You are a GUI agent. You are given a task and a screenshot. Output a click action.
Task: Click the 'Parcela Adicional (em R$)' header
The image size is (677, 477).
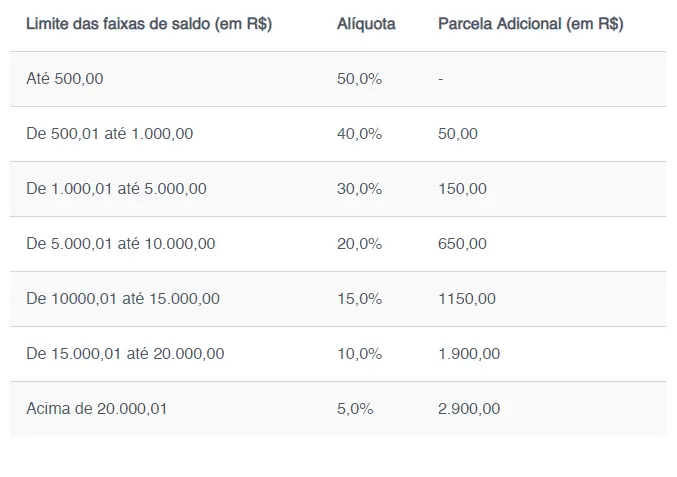pyautogui.click(x=530, y=24)
